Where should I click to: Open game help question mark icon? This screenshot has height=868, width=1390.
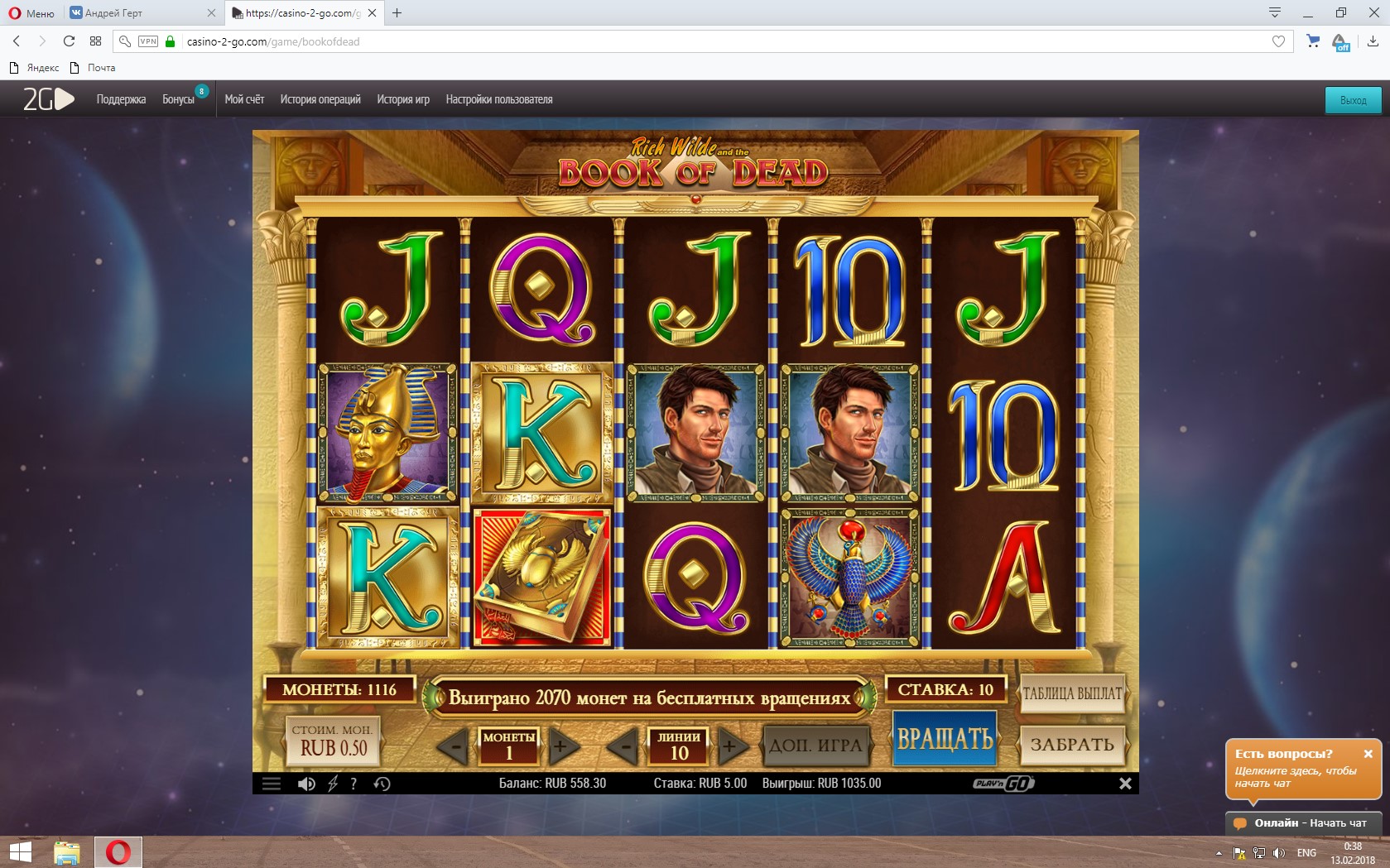pos(354,784)
